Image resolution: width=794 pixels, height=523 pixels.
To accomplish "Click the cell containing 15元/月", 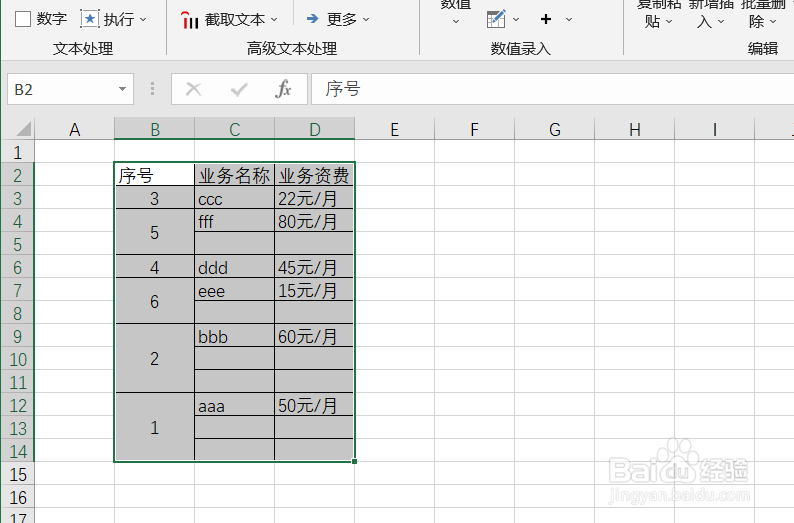I will click(314, 290).
